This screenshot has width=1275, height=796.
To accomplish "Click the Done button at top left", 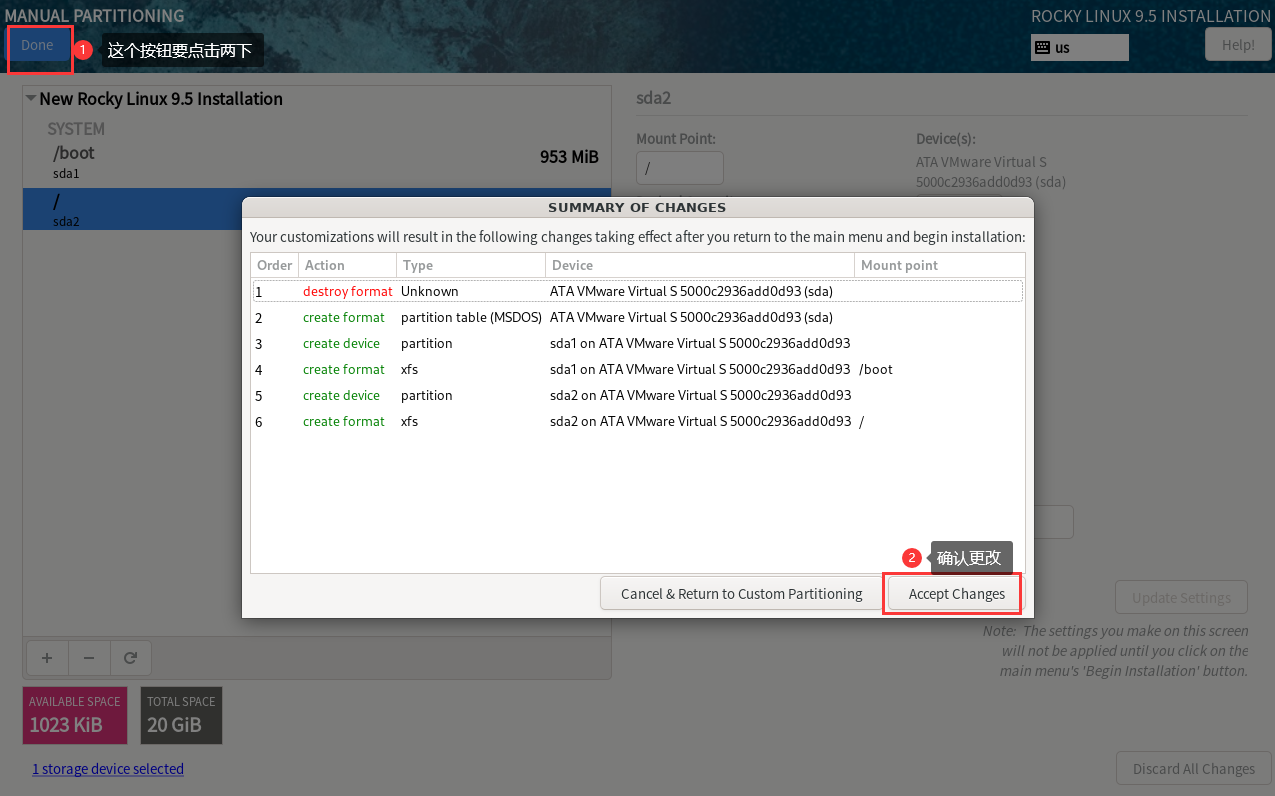I will pyautogui.click(x=38, y=46).
